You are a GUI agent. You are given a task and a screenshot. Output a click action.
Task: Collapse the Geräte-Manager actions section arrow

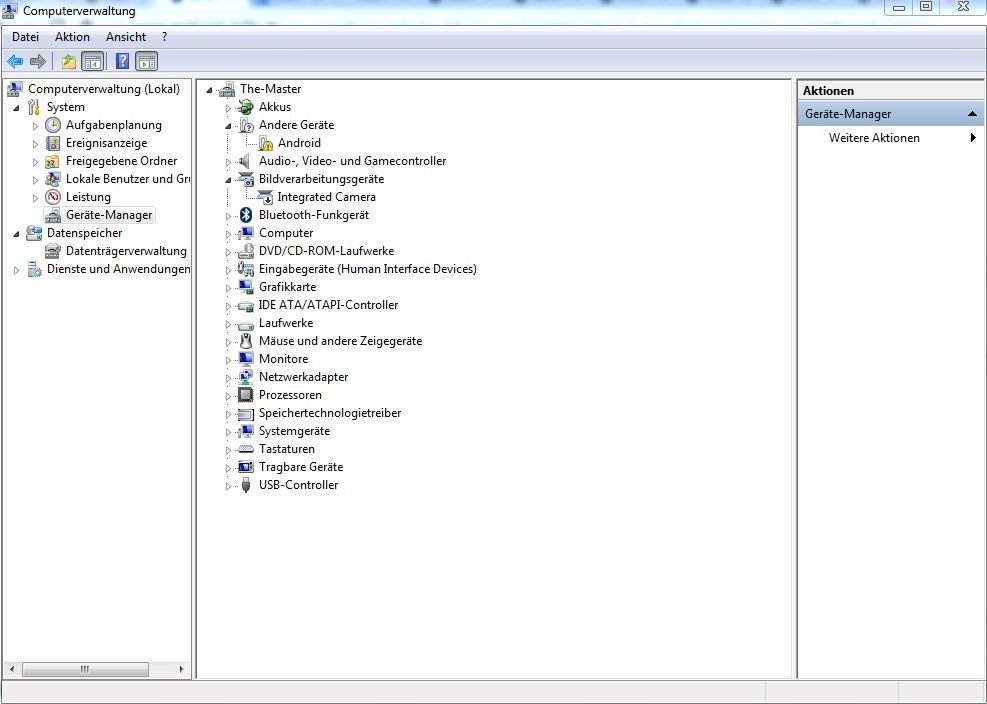pyautogui.click(x=973, y=114)
